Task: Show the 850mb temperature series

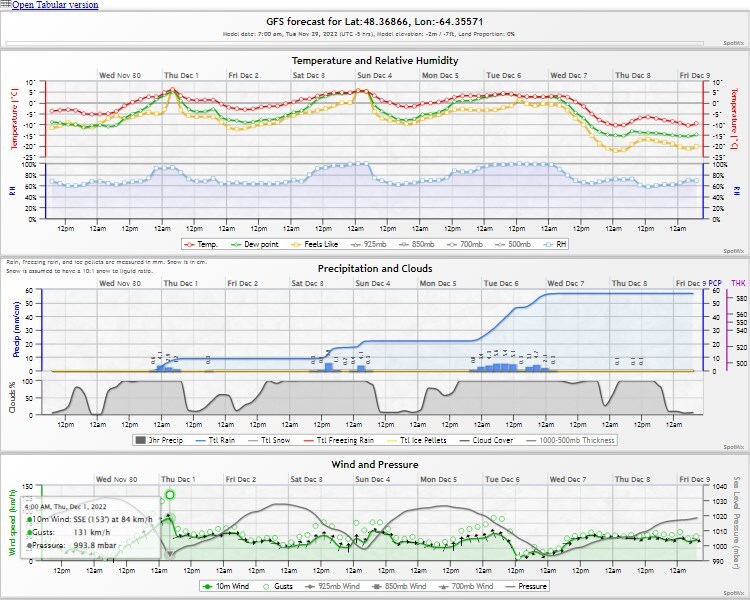Action: 417,244
